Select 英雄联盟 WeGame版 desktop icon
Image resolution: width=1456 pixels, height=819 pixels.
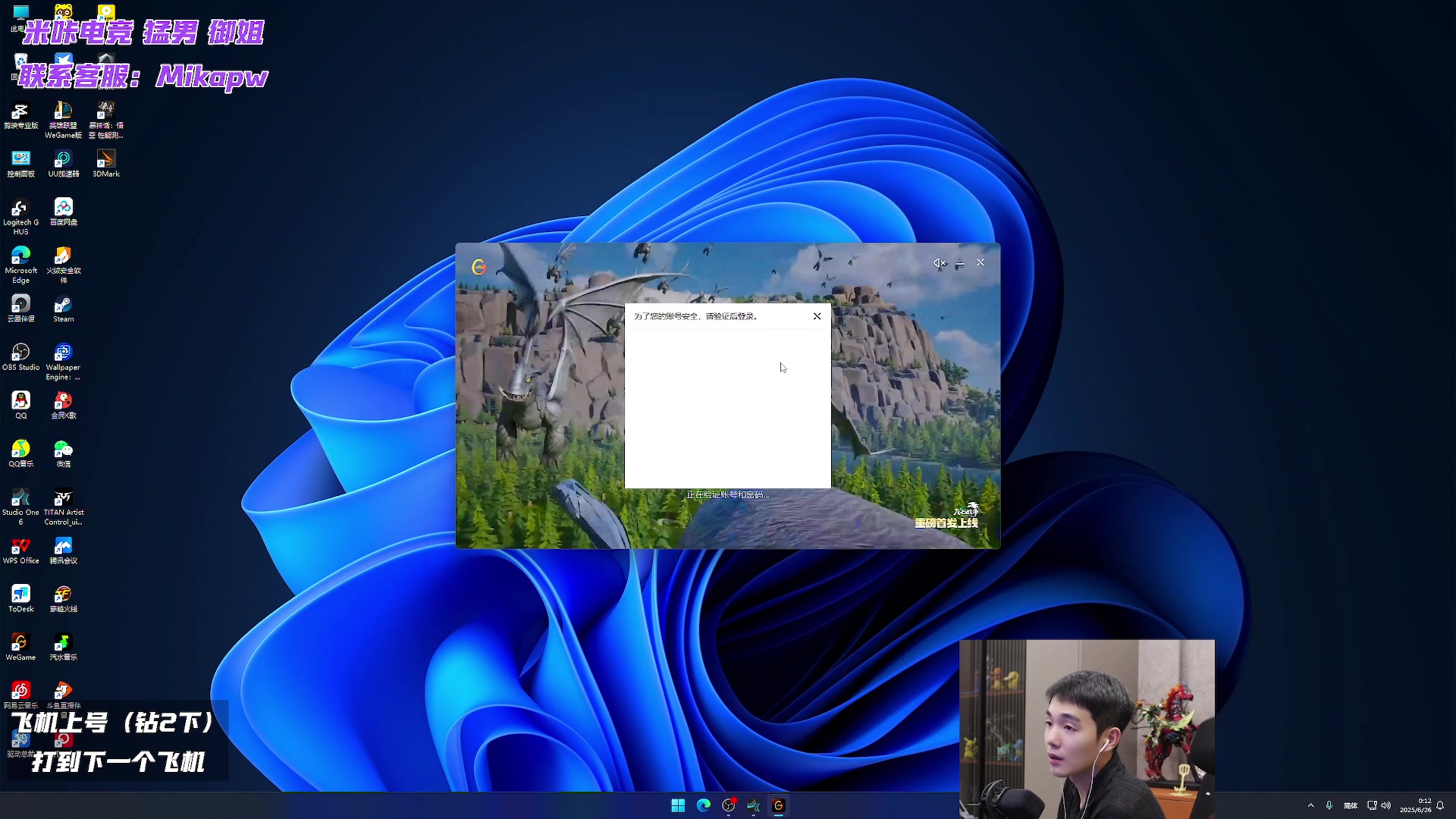pos(63,120)
